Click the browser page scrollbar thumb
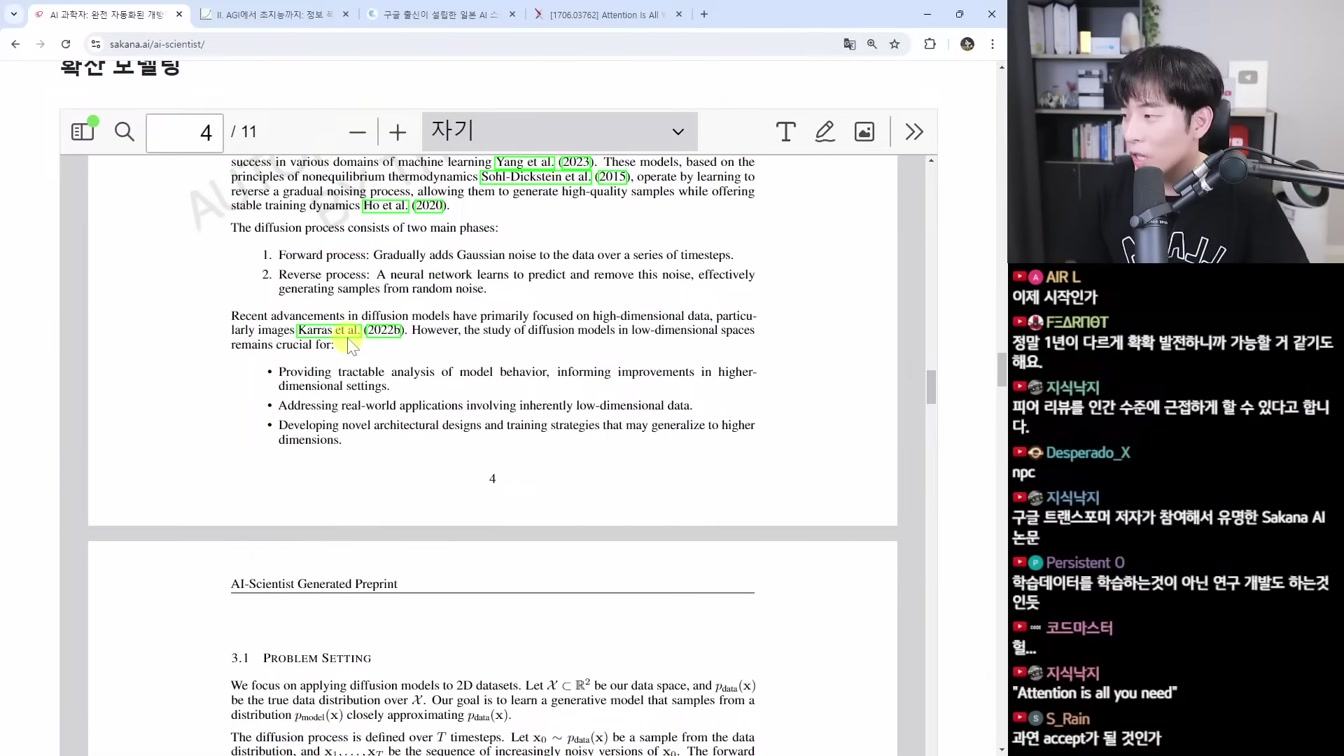The height and width of the screenshot is (756, 1344). pyautogui.click(x=1002, y=369)
